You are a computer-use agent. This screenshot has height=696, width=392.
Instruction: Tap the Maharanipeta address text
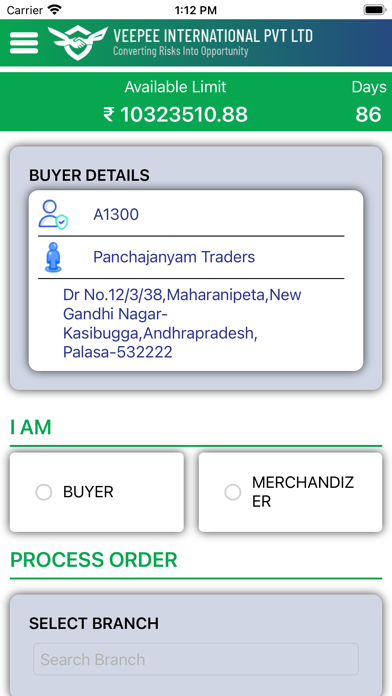182,323
